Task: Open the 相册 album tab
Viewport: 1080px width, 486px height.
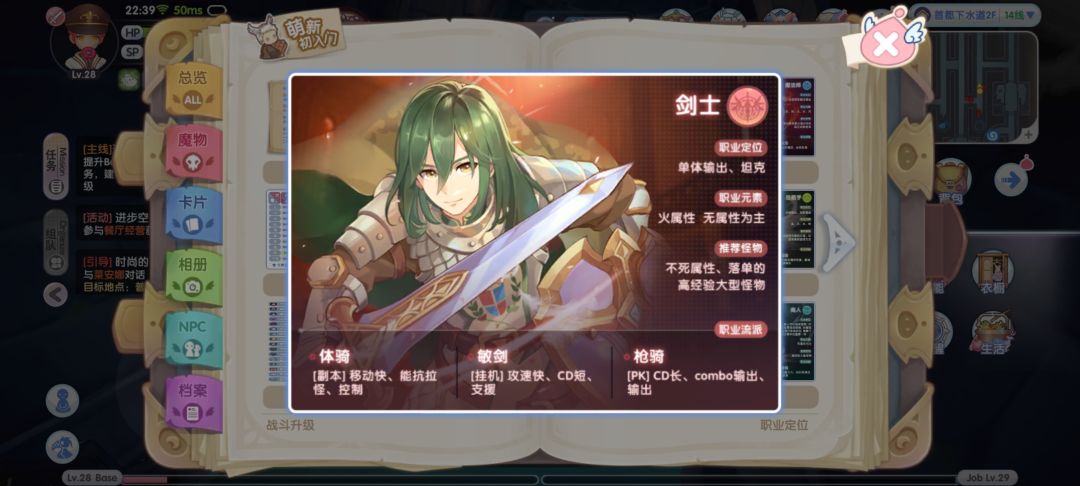Action: 194,277
